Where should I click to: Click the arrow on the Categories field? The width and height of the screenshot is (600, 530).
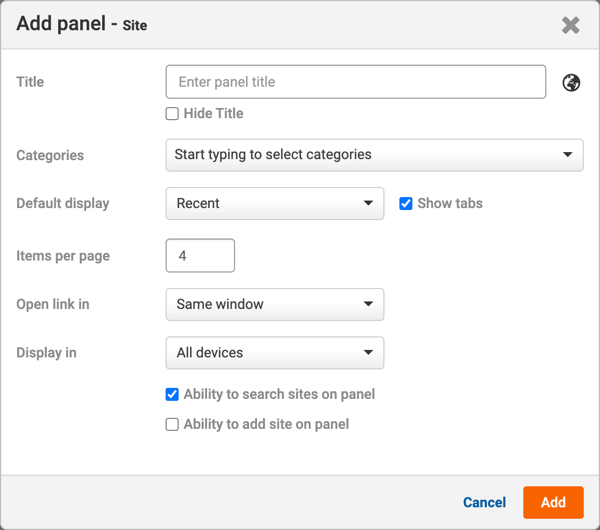[567, 155]
